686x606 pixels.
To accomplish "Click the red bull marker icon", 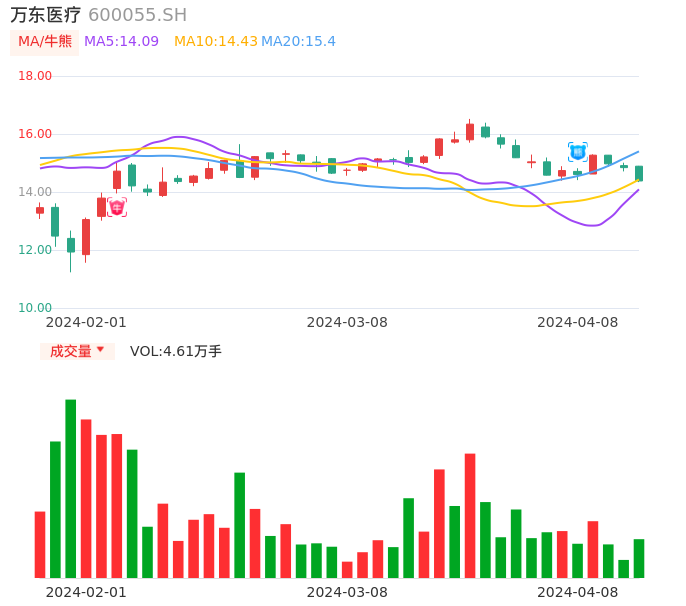I will click(x=117, y=207).
